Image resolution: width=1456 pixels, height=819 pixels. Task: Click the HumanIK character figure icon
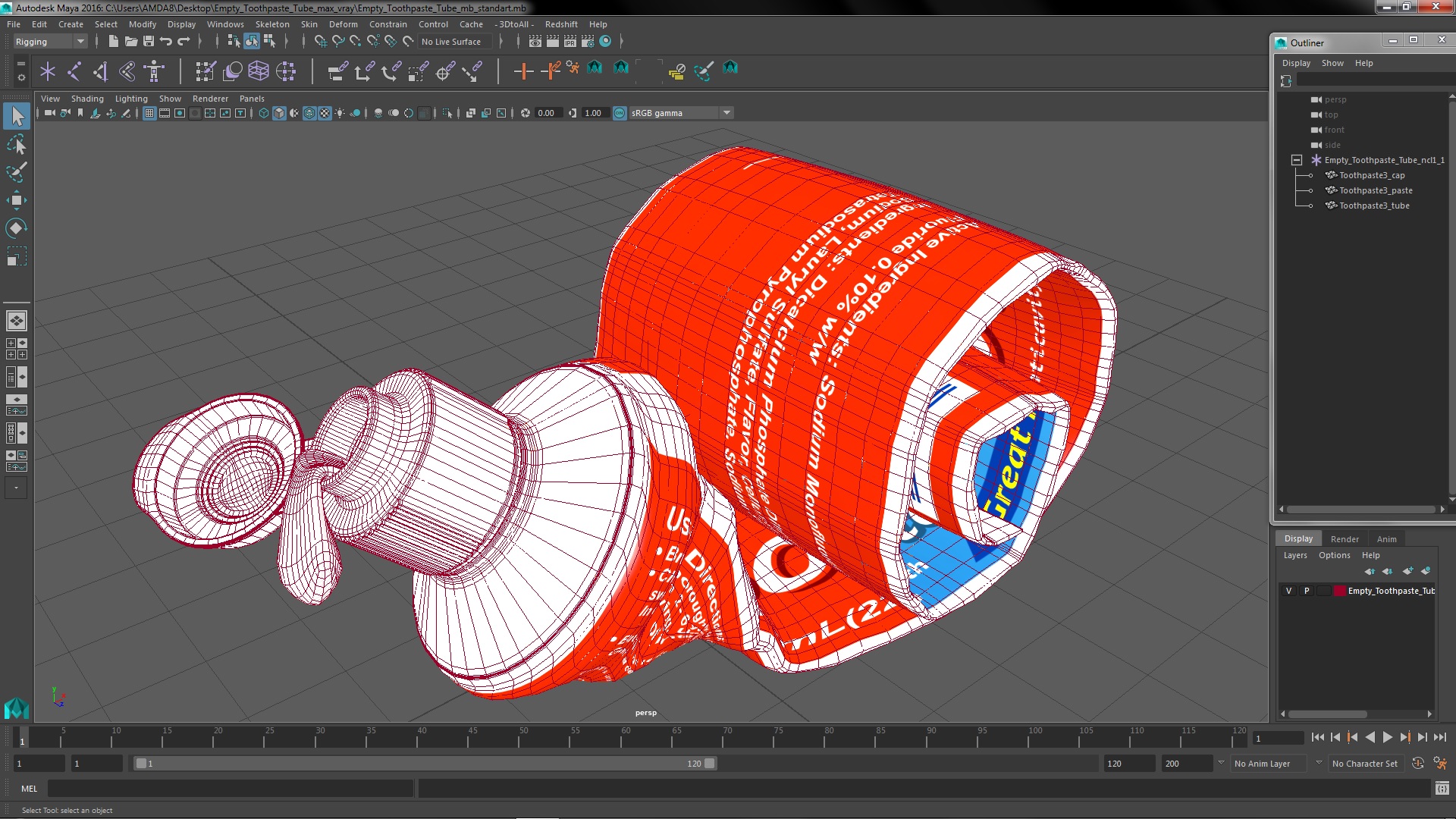155,71
